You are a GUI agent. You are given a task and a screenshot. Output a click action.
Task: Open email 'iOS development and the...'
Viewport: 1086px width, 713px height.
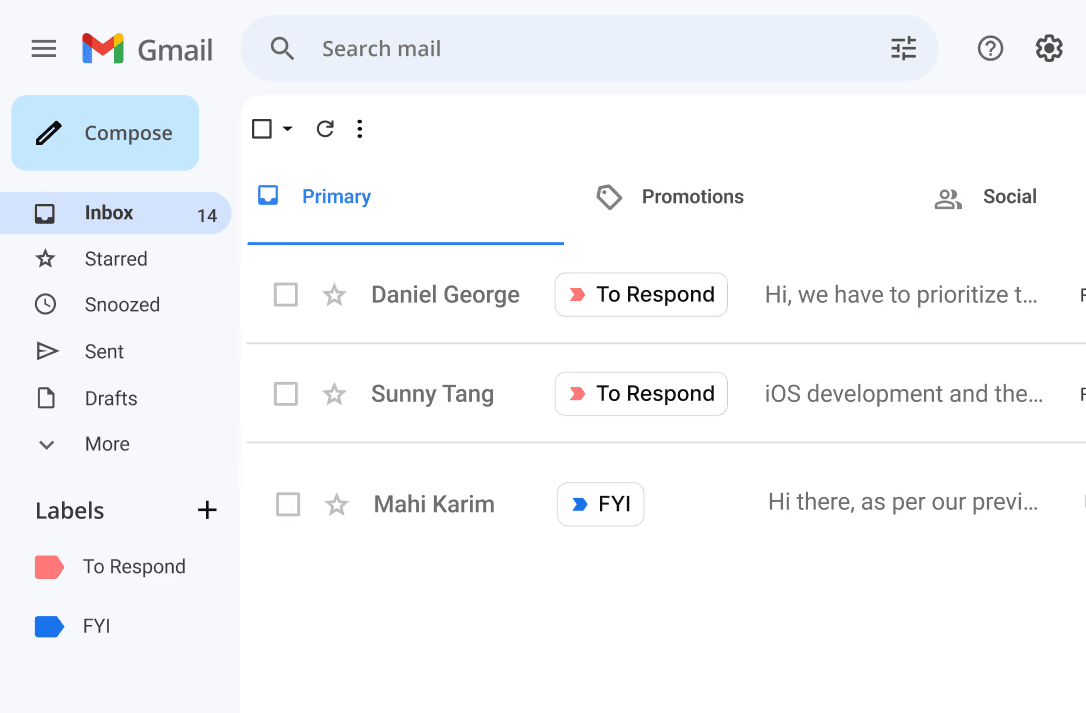(x=904, y=394)
